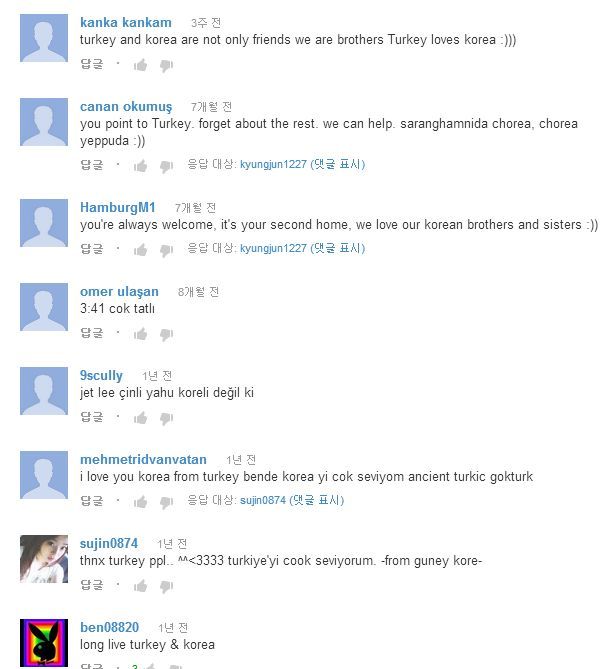Thumbs down 9scully's comment
This screenshot has width=615, height=669.
166,419
